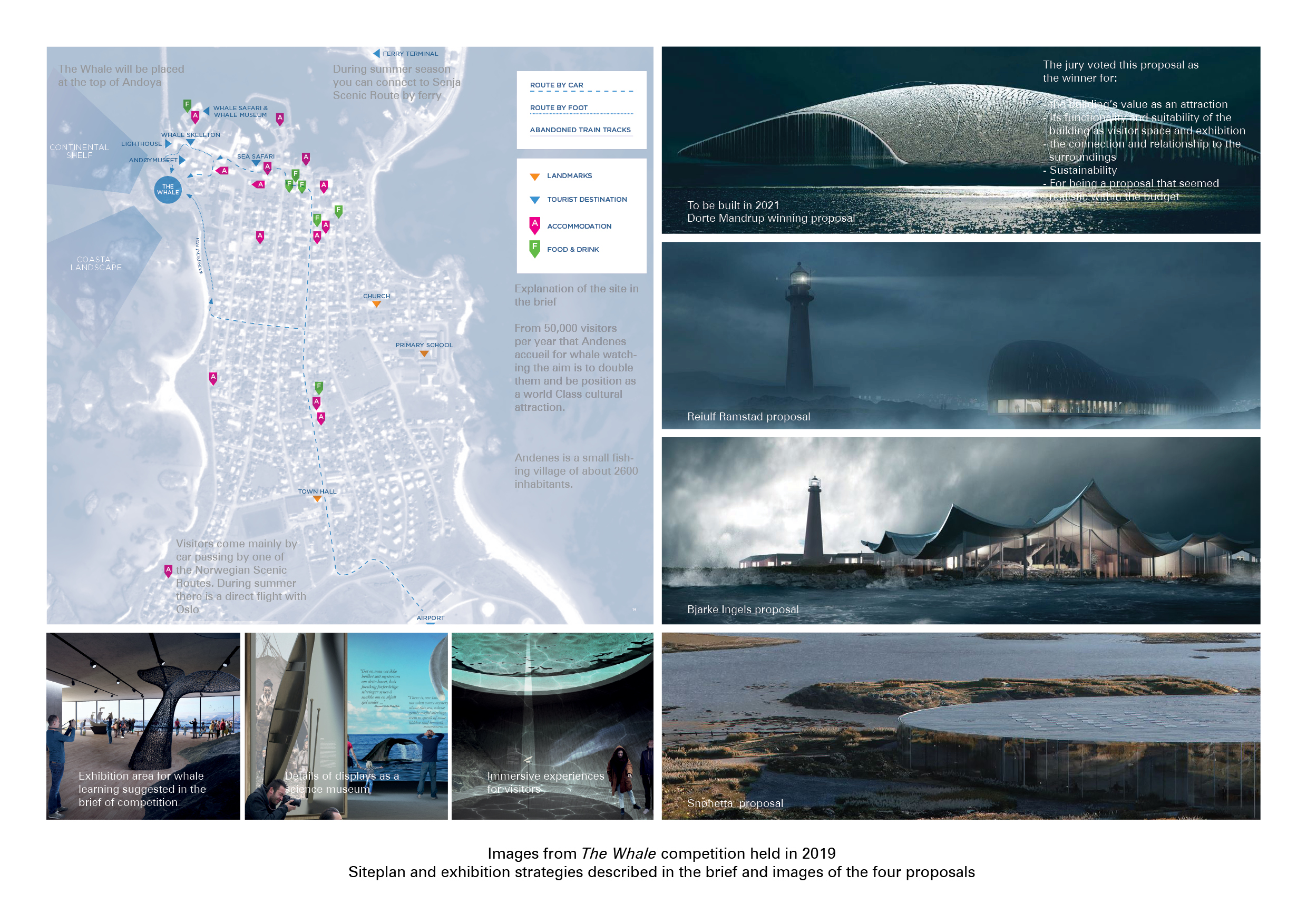Open the Dorte Mandrup winning proposal image
The image size is (1307, 924).
pyautogui.click(x=960, y=140)
